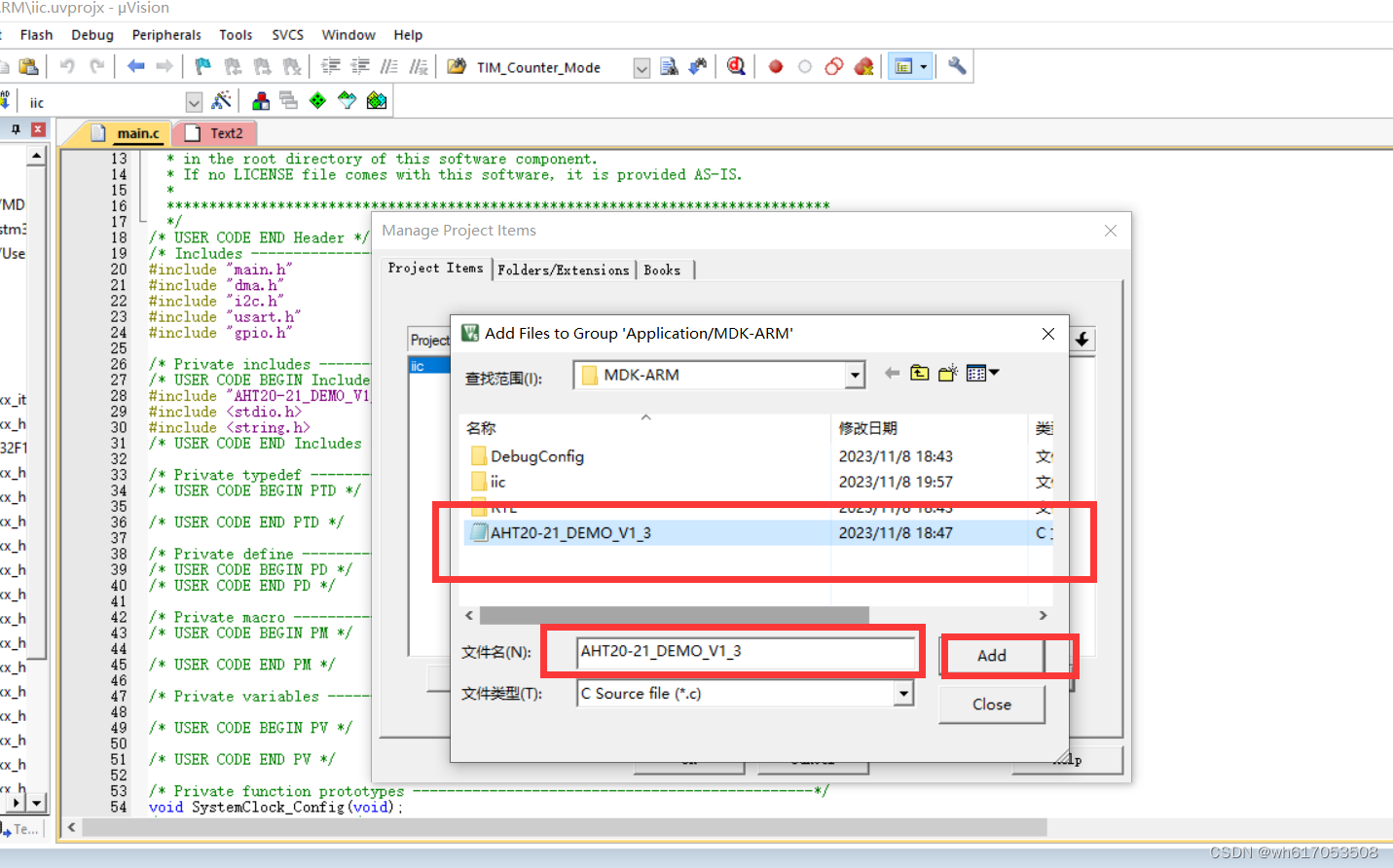This screenshot has height=868, width=1393.
Task: Navigate backwards with blue left arrow
Action: (136, 66)
